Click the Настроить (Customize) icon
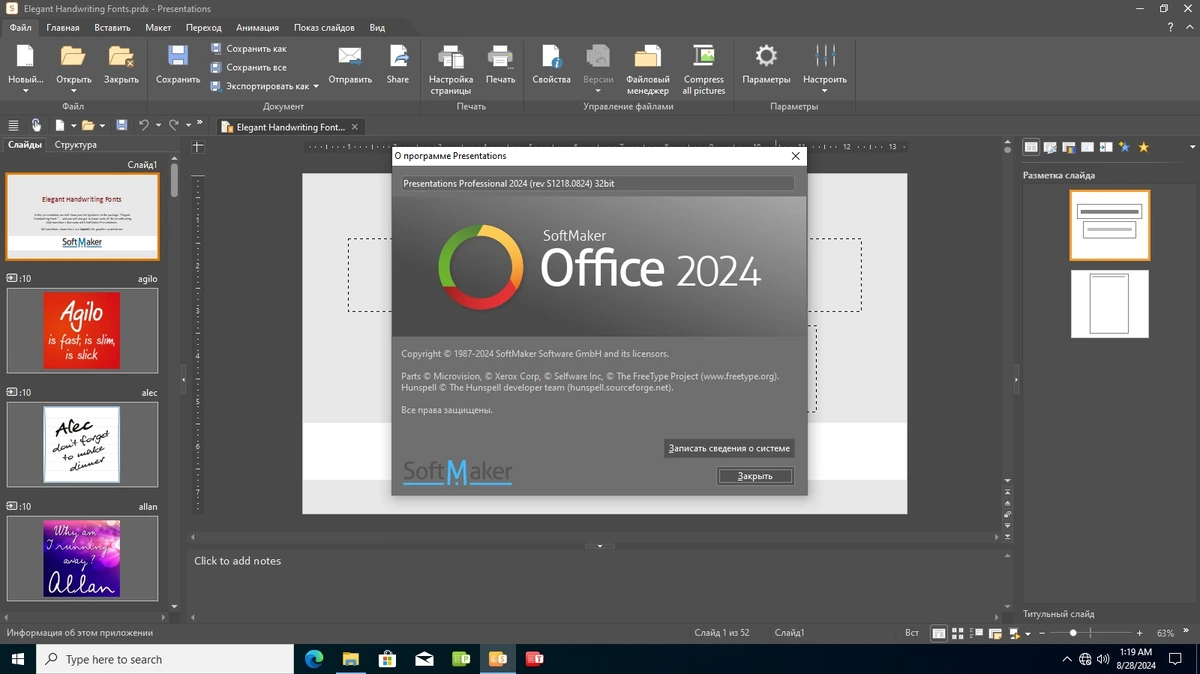 click(x=825, y=56)
